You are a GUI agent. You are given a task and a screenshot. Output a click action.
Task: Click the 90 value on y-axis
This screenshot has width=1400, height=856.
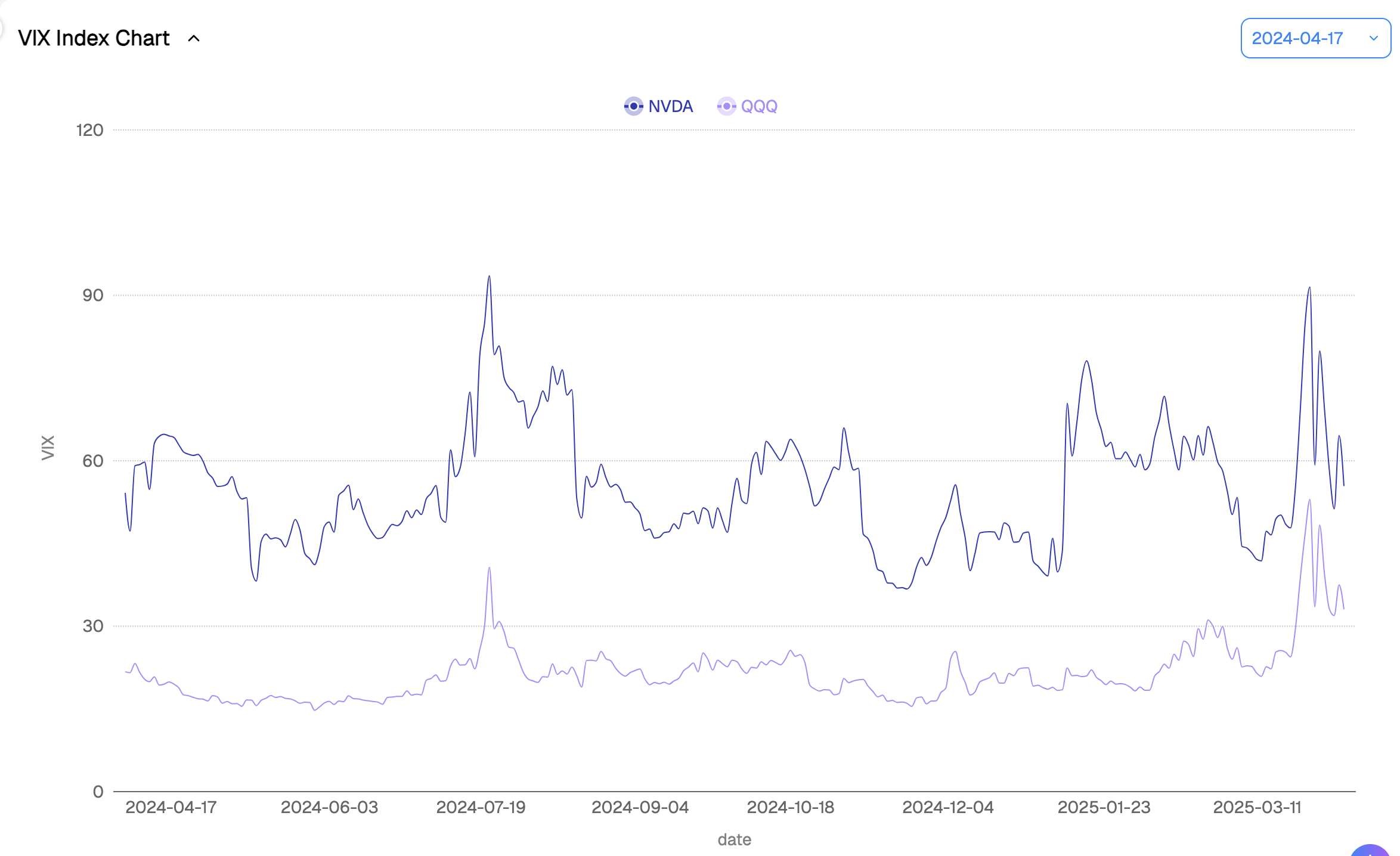[93, 295]
